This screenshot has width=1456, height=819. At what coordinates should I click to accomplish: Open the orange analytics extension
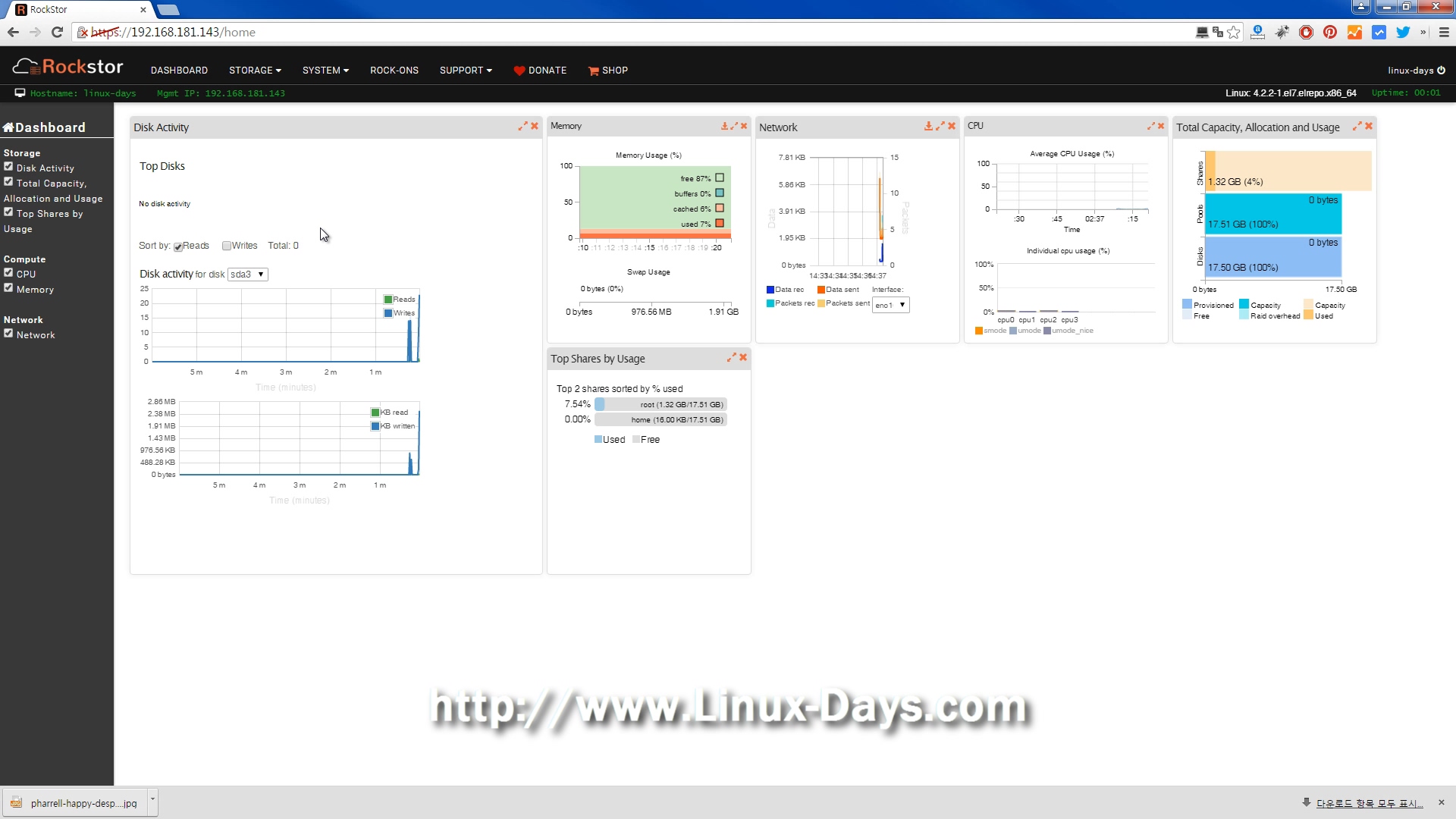(x=1354, y=32)
